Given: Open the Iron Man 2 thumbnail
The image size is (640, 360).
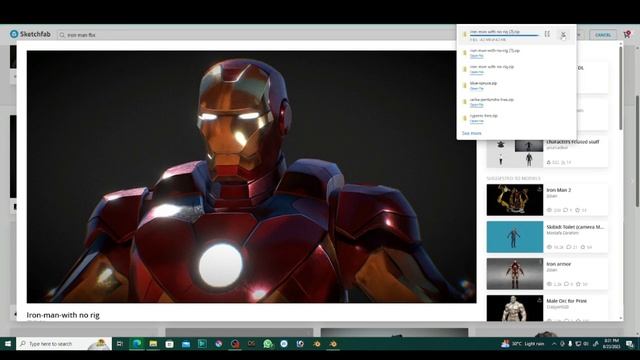Looking at the screenshot, I should (x=515, y=200).
